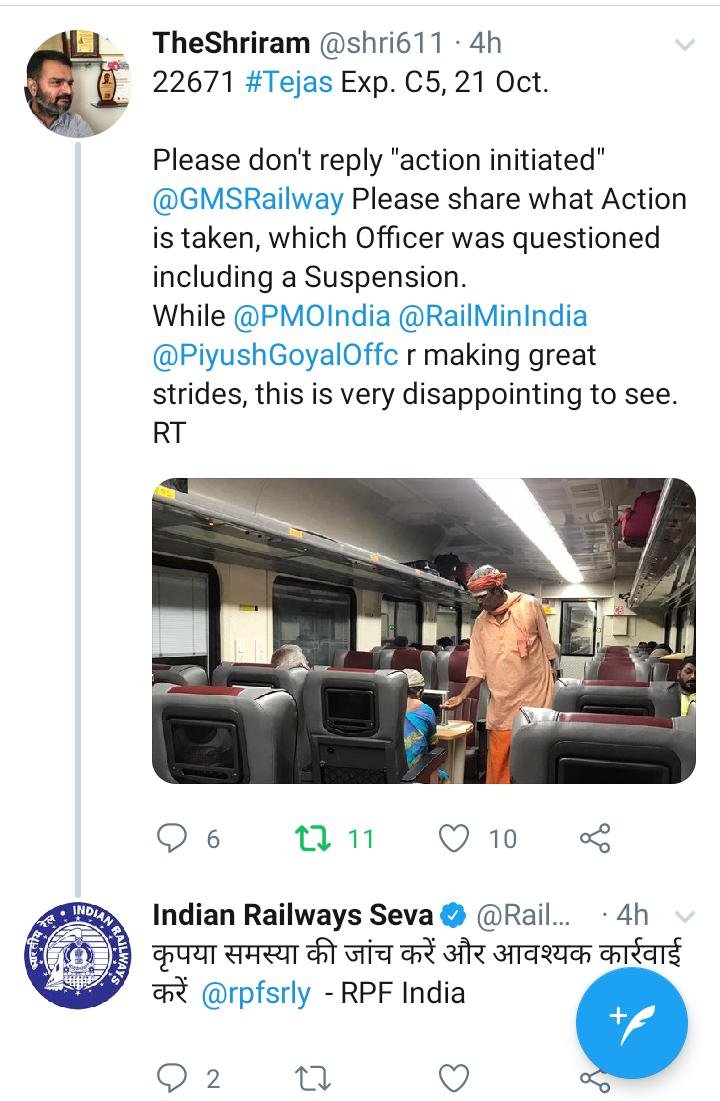Open TheShriram's profile picture

click(x=77, y=83)
